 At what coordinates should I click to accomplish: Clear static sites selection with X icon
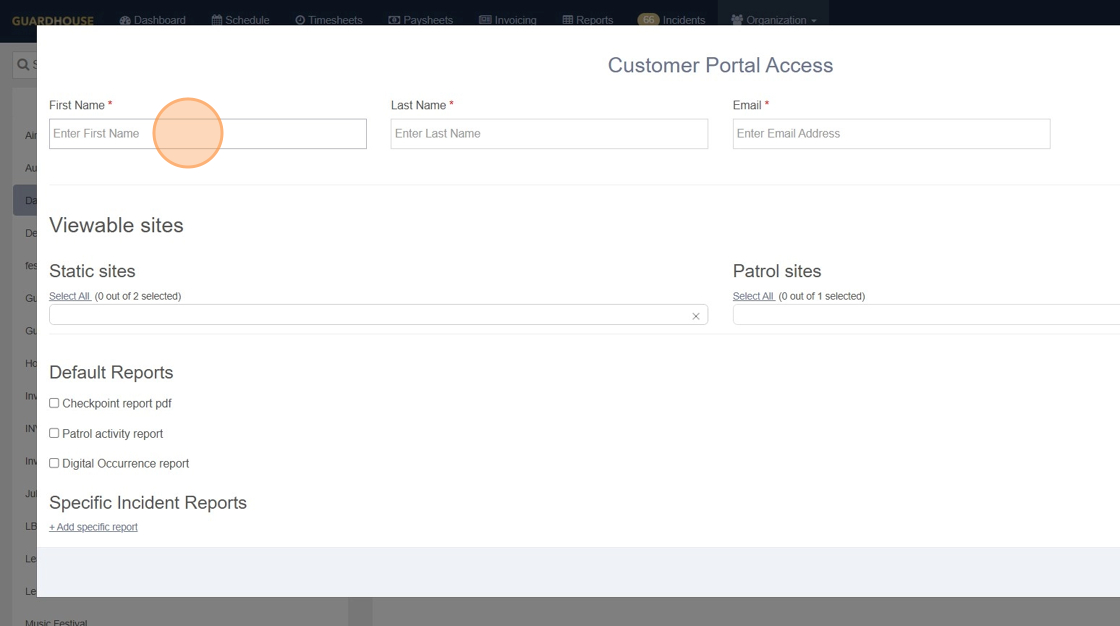pyautogui.click(x=696, y=316)
